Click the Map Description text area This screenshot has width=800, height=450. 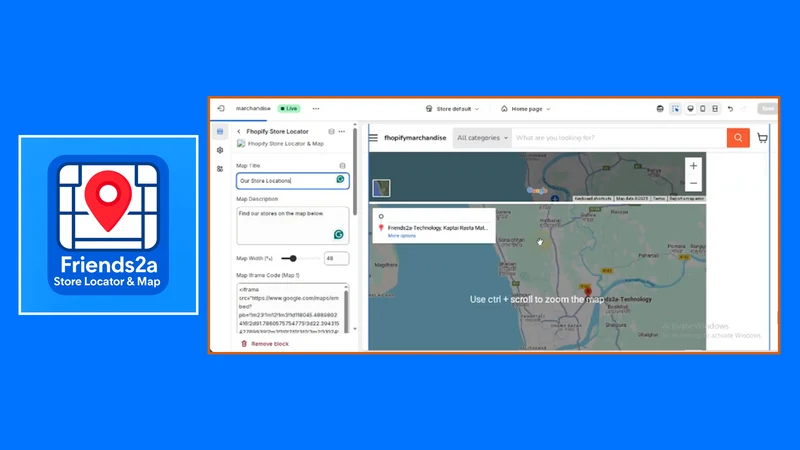coord(293,225)
